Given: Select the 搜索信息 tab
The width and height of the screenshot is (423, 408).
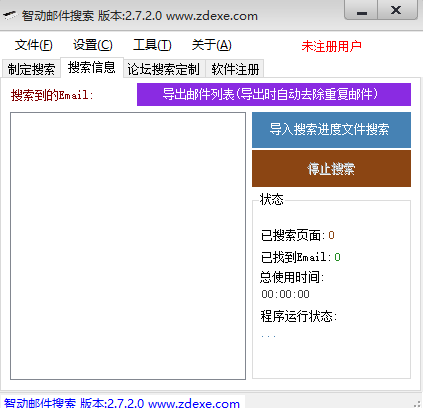Looking at the screenshot, I should click(92, 68).
